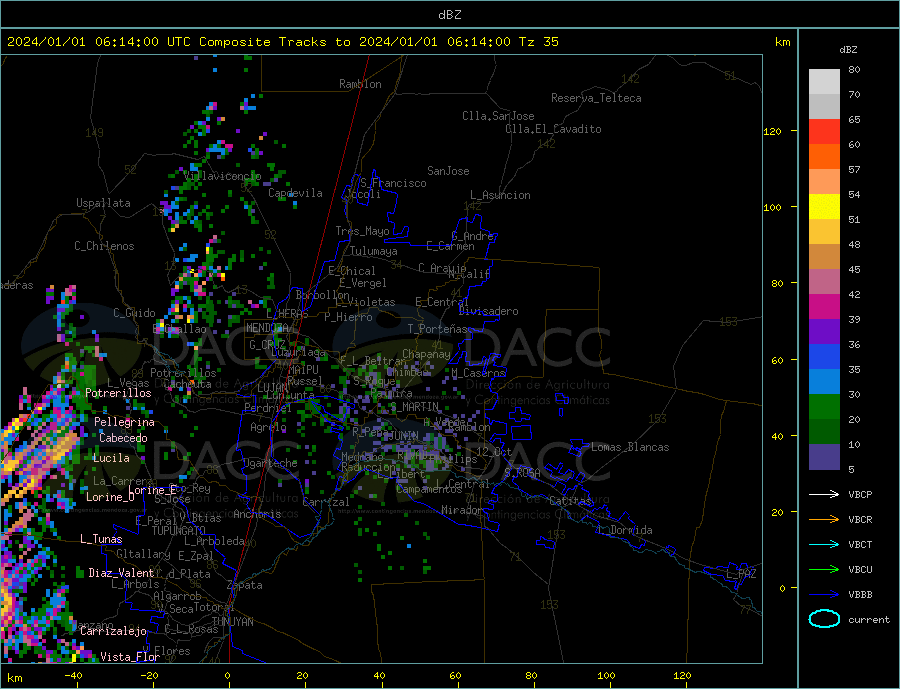
Task: Click the dBZ heading above color scale
Action: [x=848, y=50]
